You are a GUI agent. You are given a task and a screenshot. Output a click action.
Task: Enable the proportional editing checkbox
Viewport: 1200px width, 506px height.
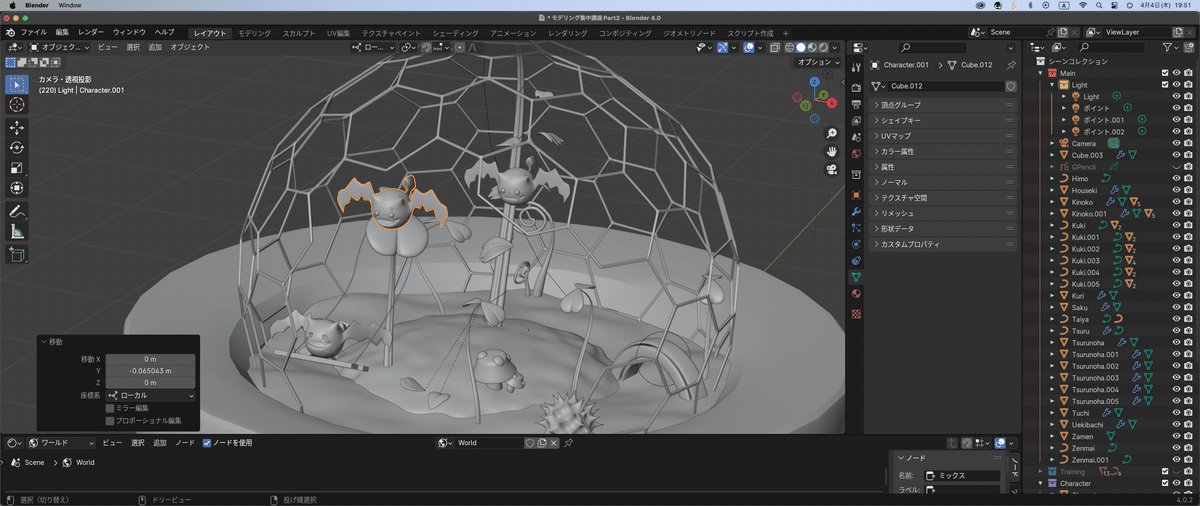pos(110,420)
